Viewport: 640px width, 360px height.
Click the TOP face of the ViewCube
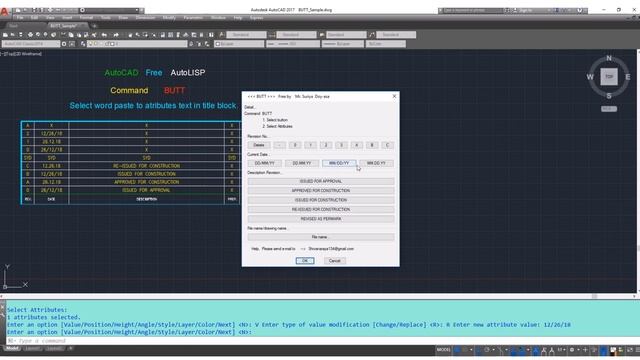tap(609, 77)
